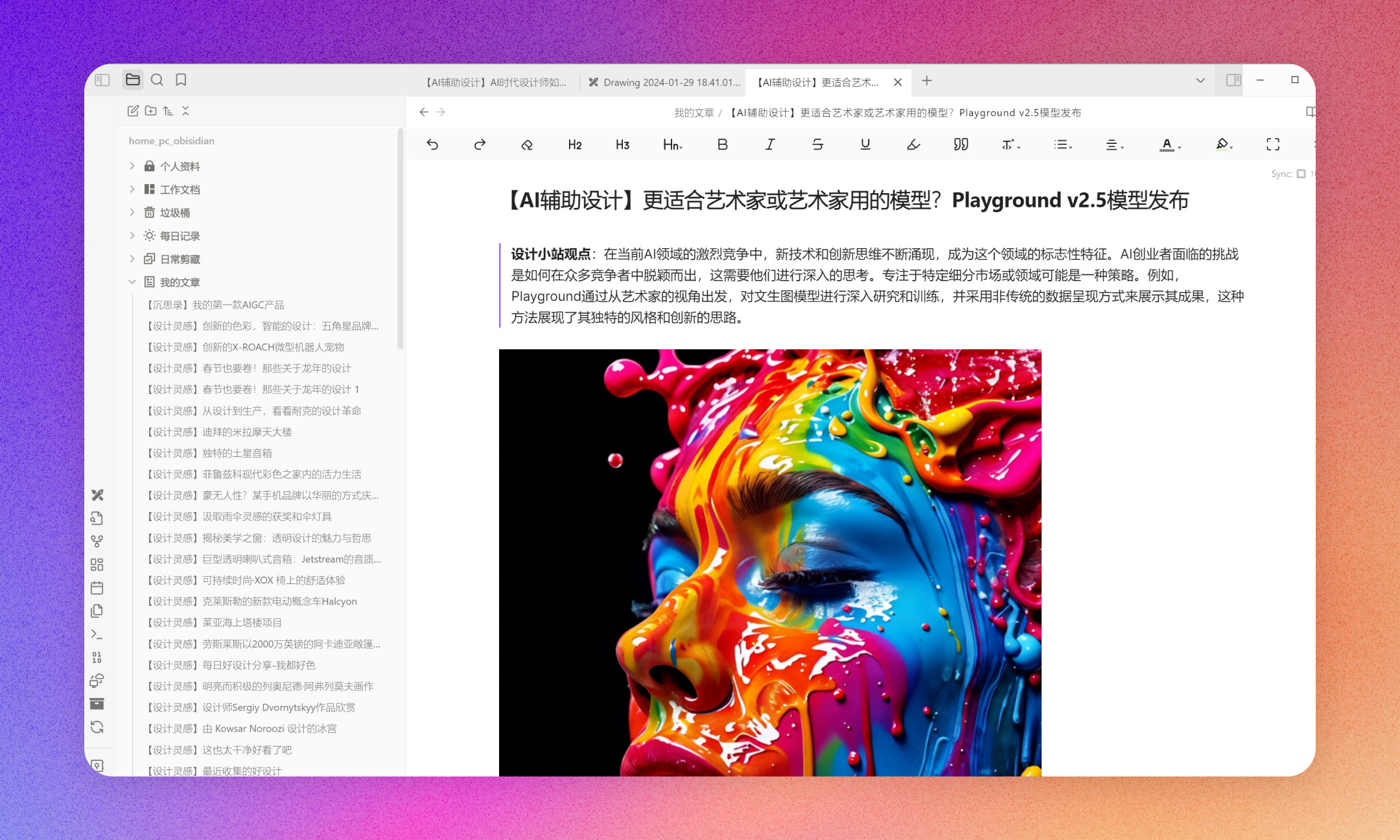
Task: Open the Hn heading level dropdown
Action: pos(673,145)
